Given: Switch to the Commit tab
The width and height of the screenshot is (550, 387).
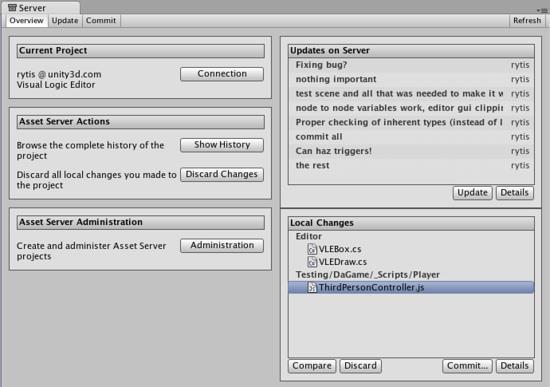Looking at the screenshot, I should pyautogui.click(x=101, y=21).
